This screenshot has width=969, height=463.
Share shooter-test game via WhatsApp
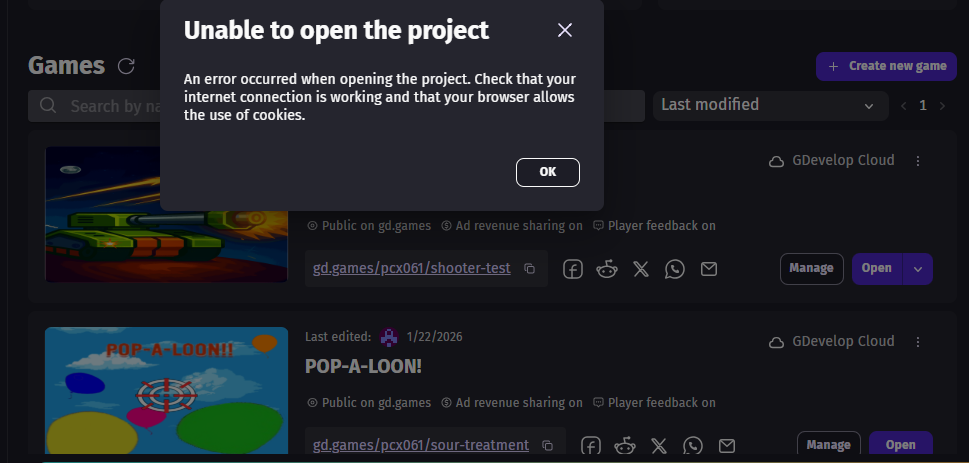675,269
